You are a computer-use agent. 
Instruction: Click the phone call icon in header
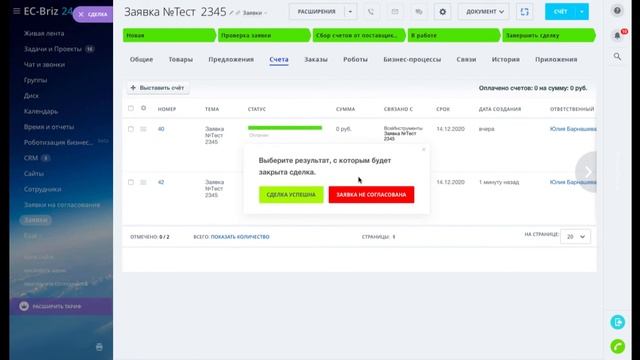point(371,12)
